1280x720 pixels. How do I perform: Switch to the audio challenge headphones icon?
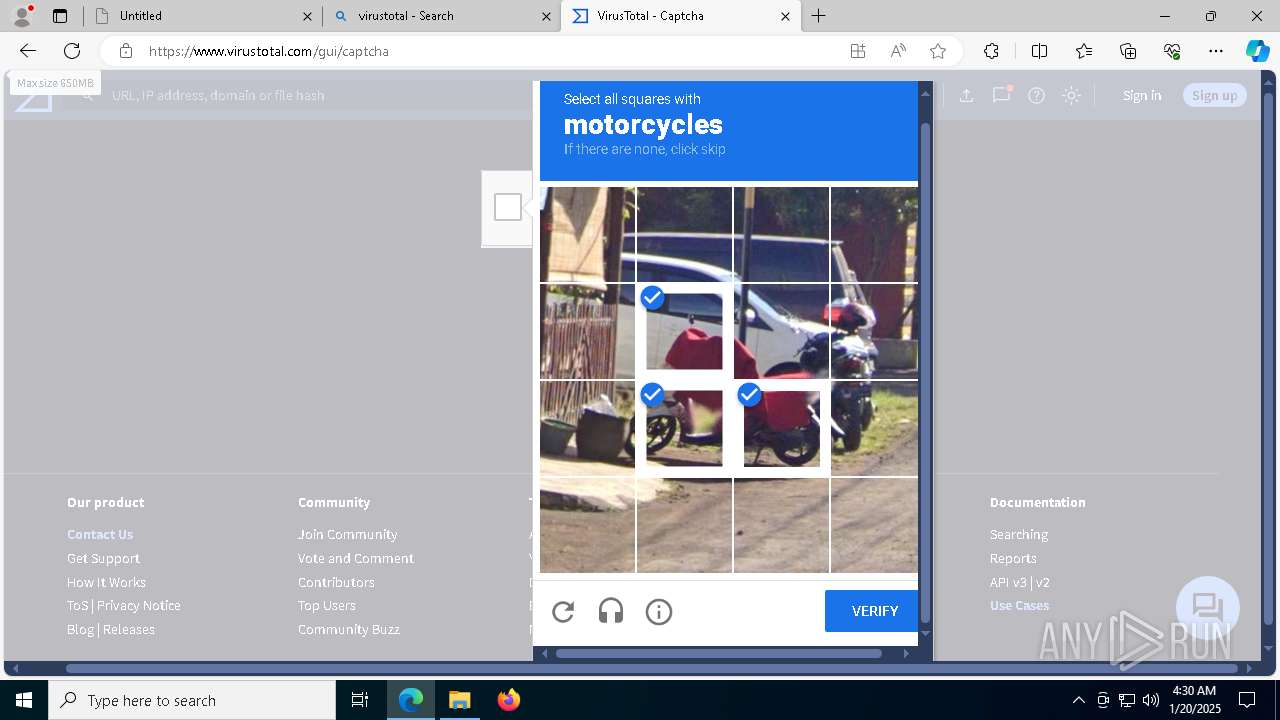(x=611, y=611)
